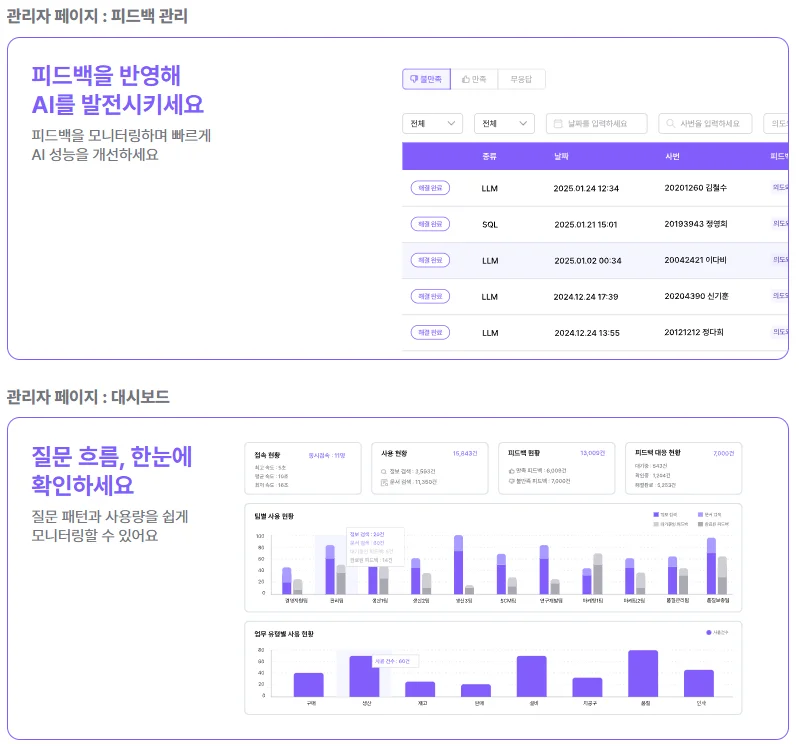Click the calendar icon in date field
The image size is (799, 746).
click(x=558, y=123)
